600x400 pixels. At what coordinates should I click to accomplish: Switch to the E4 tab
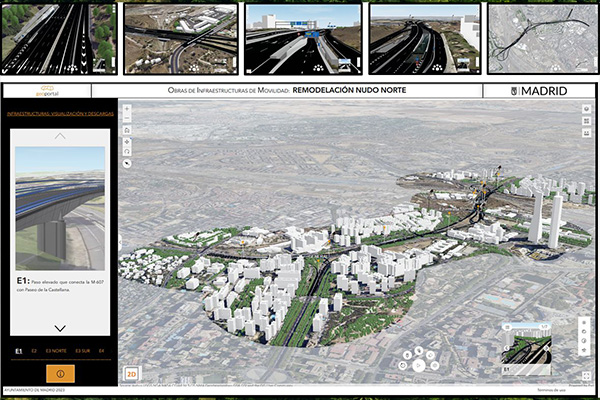pos(101,351)
